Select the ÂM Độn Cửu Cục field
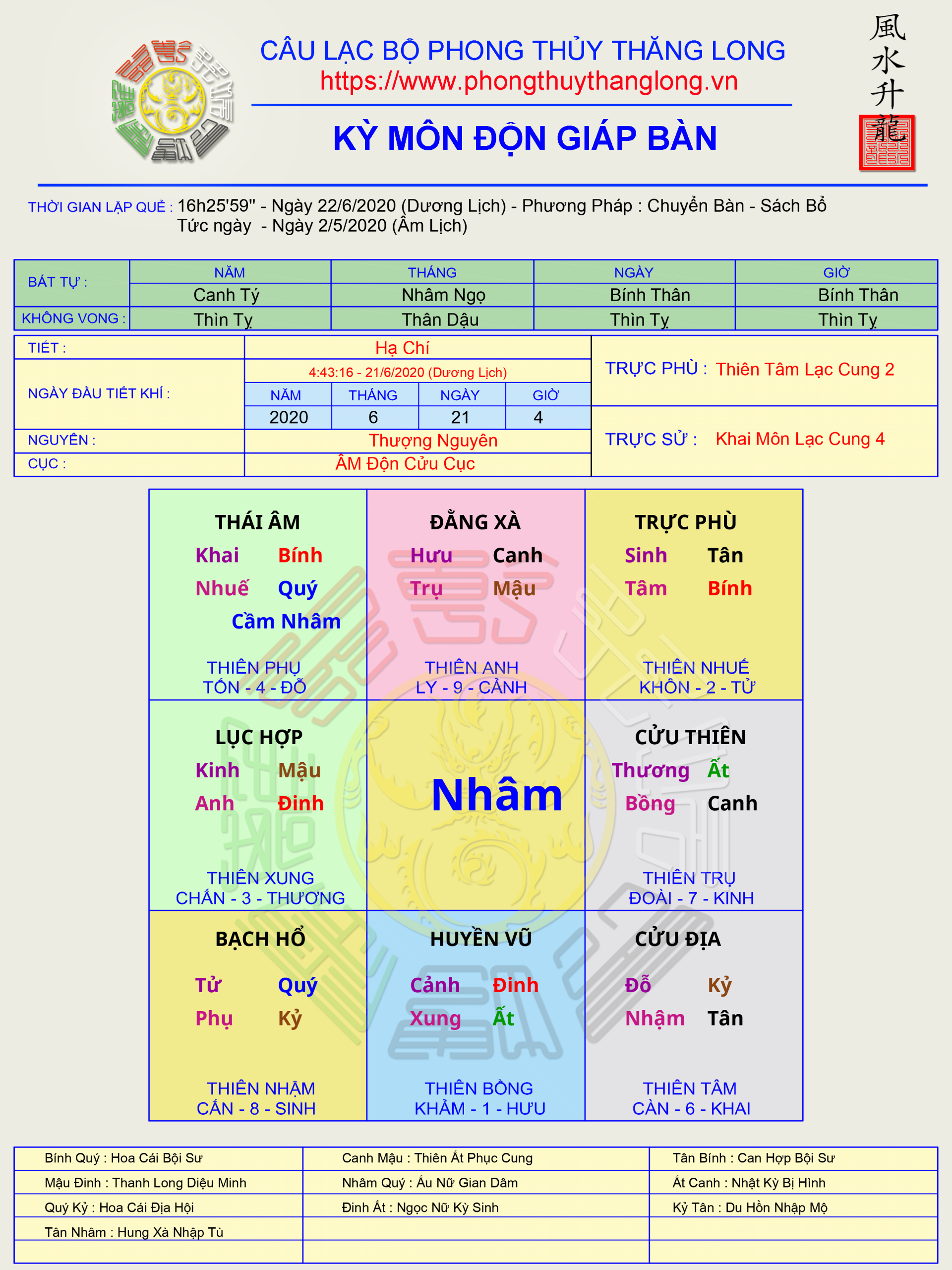Screen dimensions: 952x1270 (x=405, y=464)
